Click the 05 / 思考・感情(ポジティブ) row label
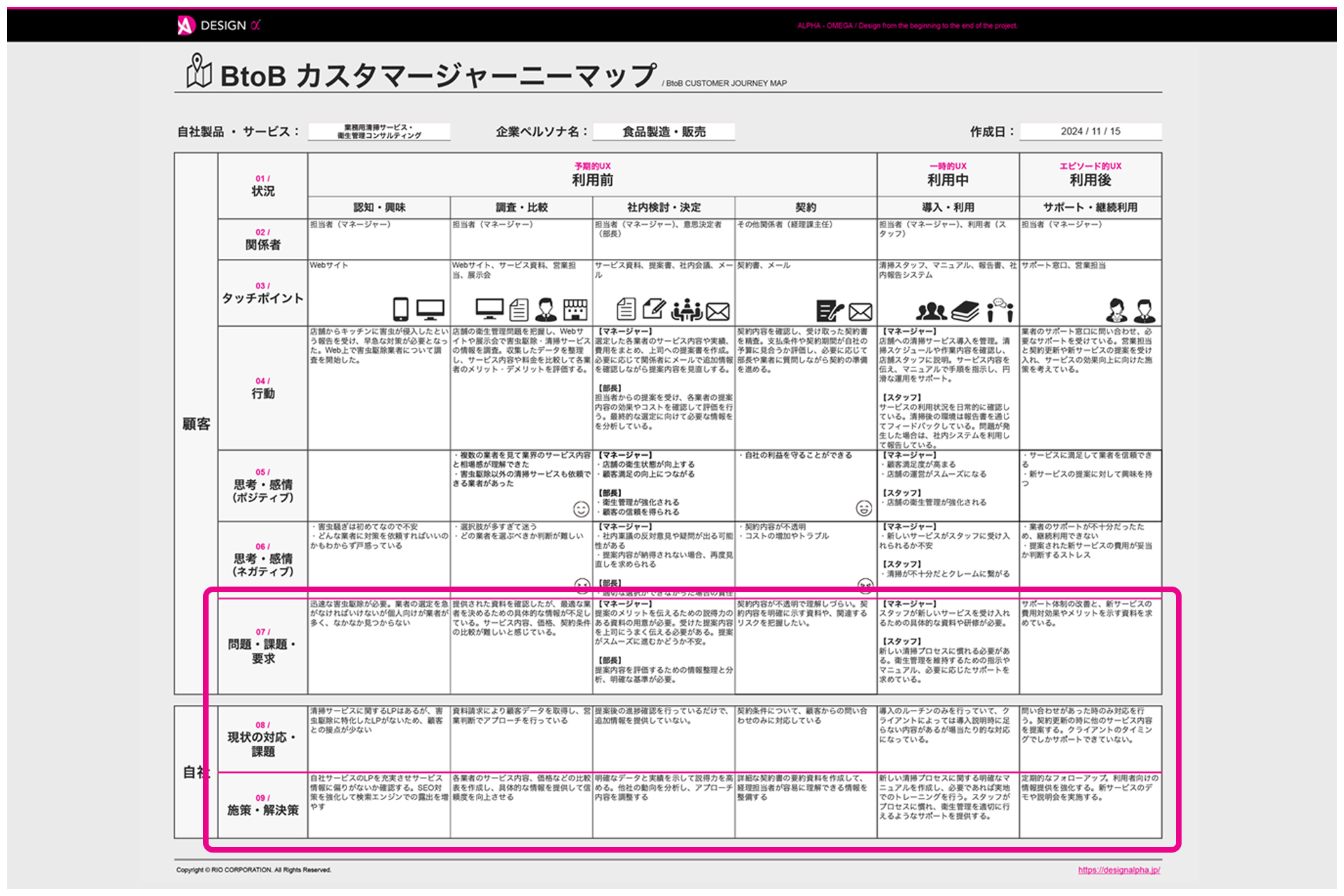Image resolution: width=1344 pixels, height=896 pixels. 262,486
